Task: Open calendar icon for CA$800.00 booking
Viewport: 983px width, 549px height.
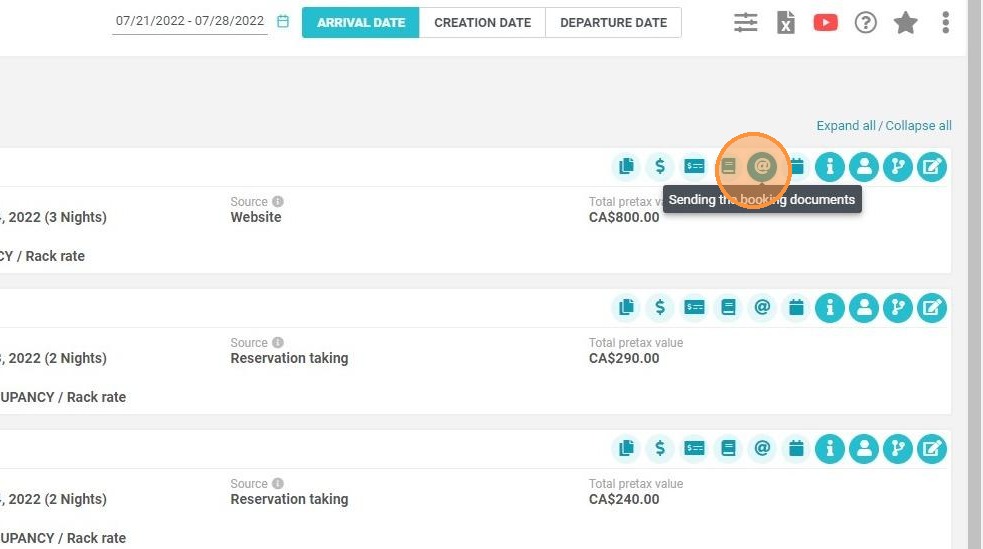Action: click(x=796, y=167)
